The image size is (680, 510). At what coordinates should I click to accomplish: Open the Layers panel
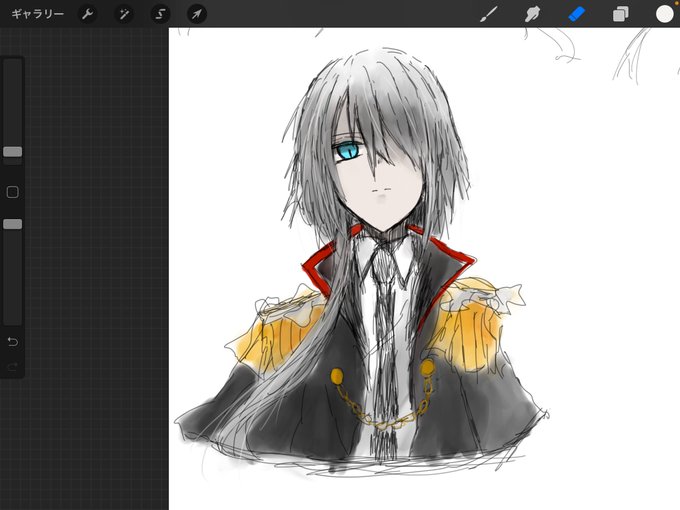[620, 14]
